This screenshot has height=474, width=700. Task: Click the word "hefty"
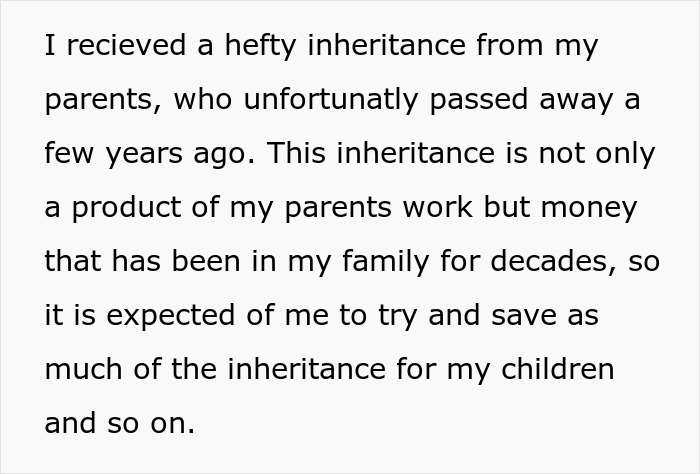coord(225,46)
